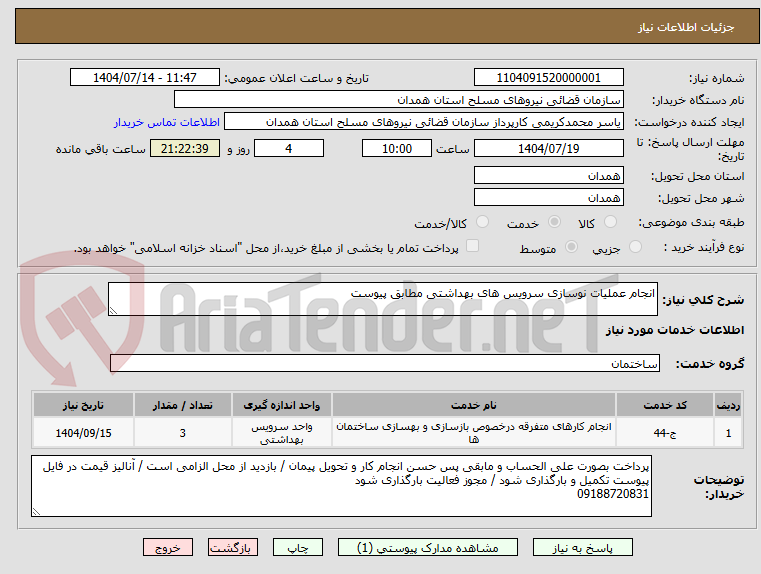Click the اطلاعات خدمات مورد نیاز section heading
The image size is (761, 574).
pyautogui.click(x=675, y=330)
